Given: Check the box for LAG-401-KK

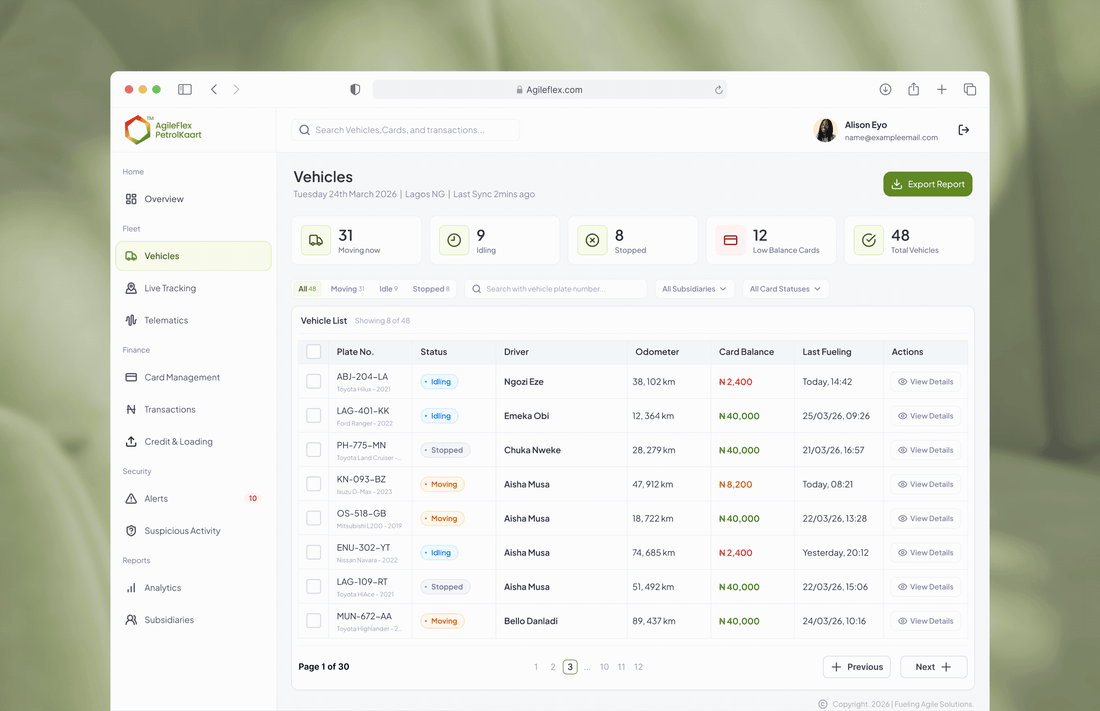Looking at the screenshot, I should click(314, 416).
